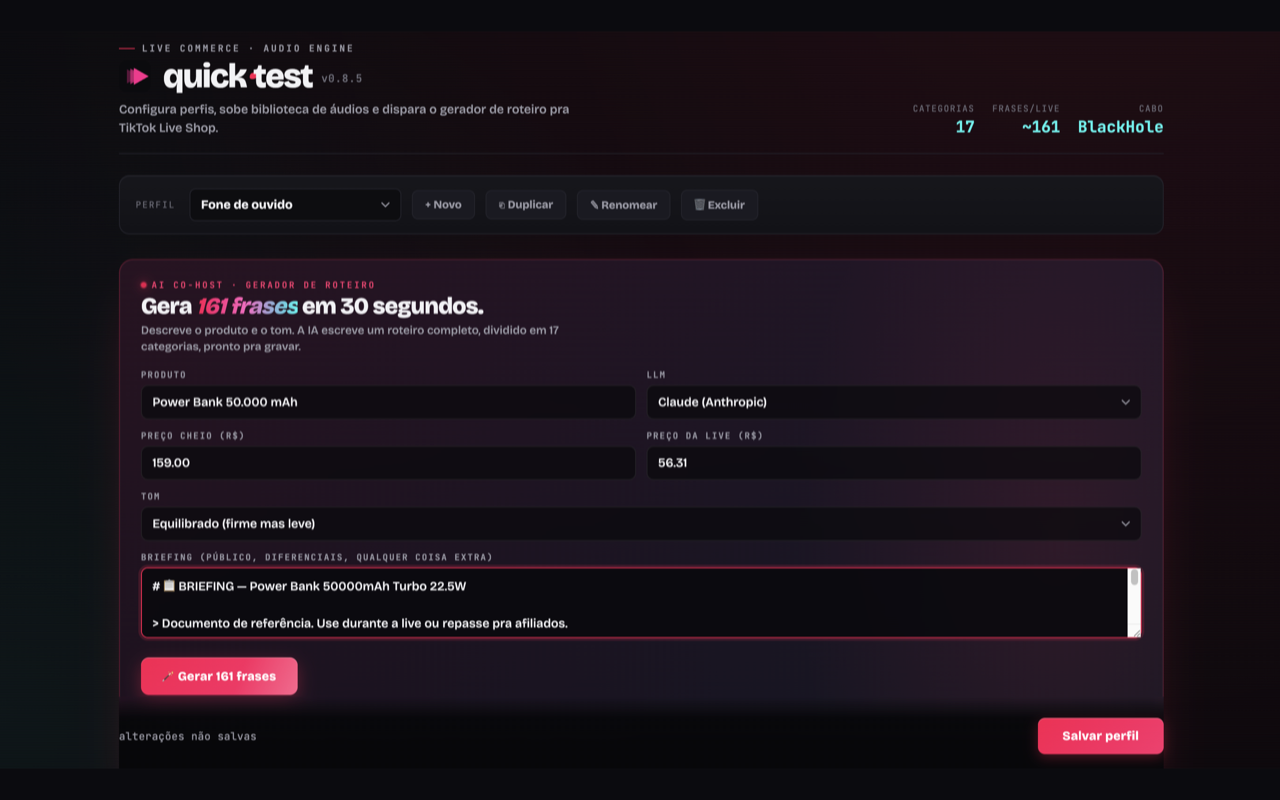
Task: Click the briefing textarea scrollbar thumb
Action: click(1134, 578)
